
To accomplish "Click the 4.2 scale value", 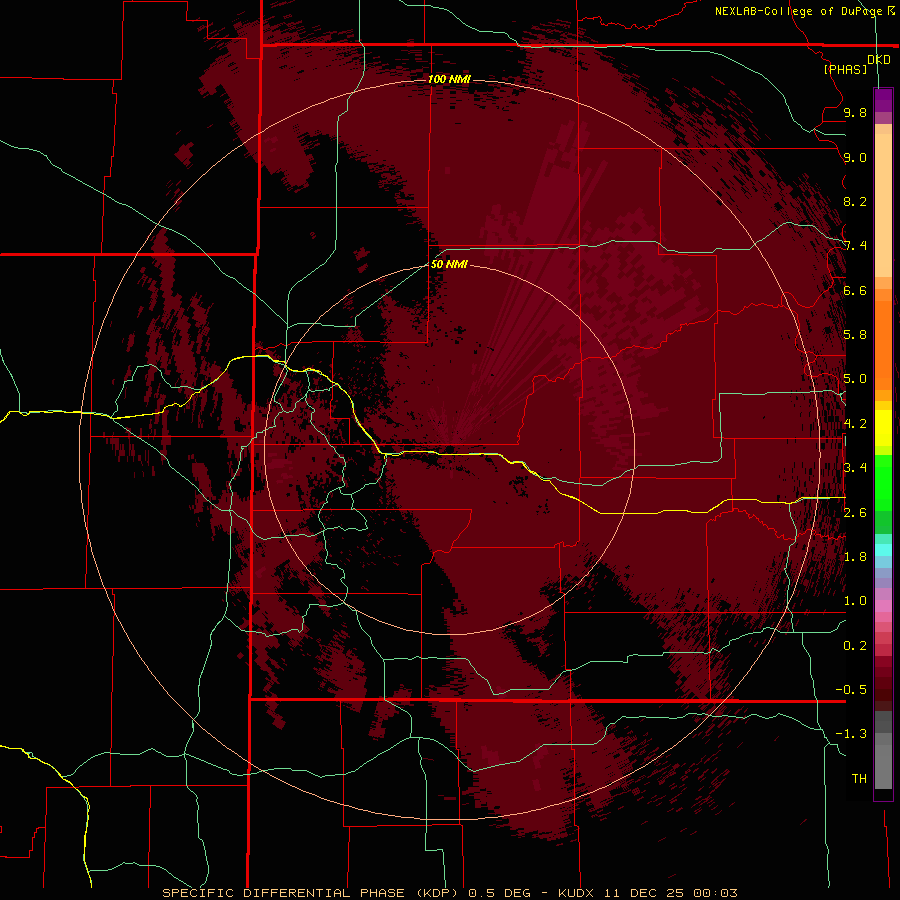I will click(x=855, y=424).
